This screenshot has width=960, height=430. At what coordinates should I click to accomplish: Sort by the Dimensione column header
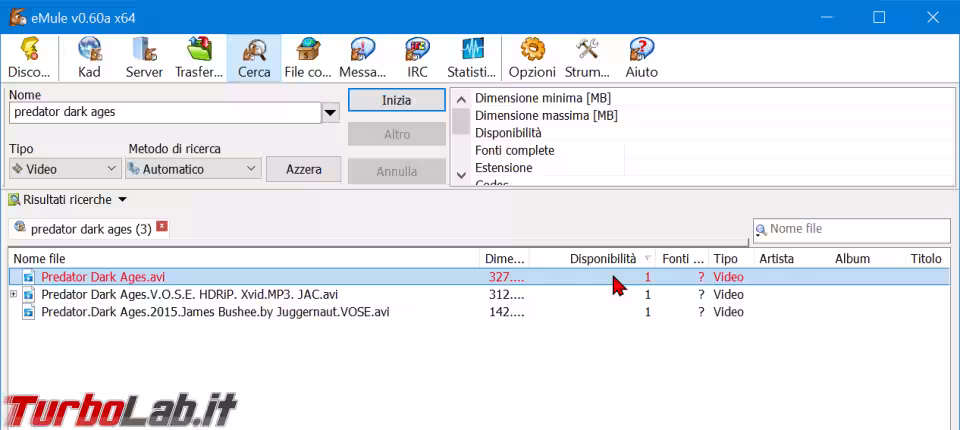pos(504,259)
